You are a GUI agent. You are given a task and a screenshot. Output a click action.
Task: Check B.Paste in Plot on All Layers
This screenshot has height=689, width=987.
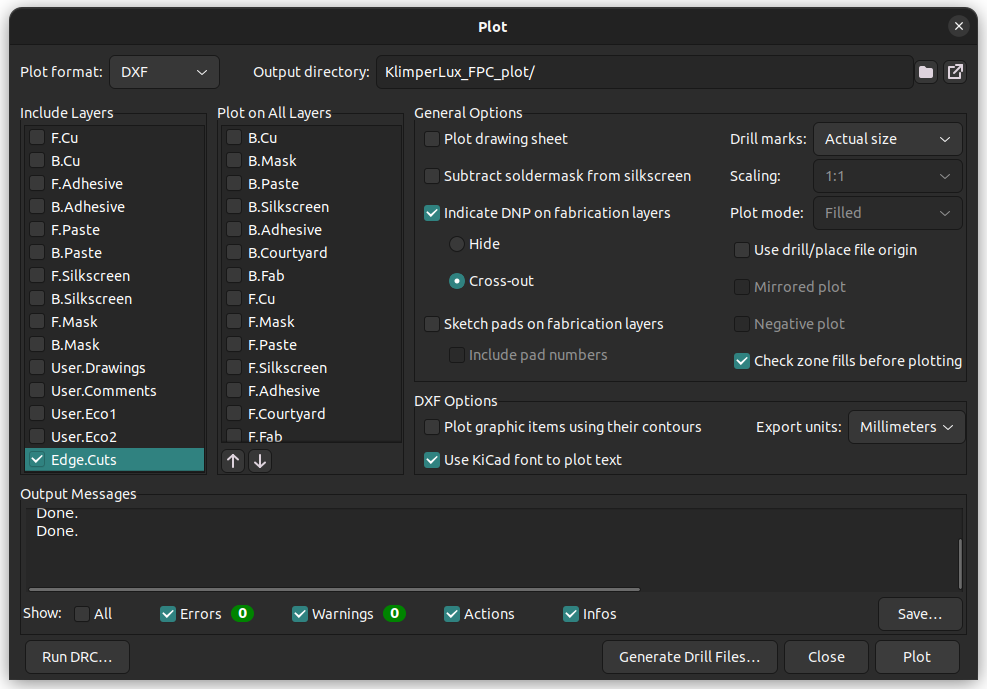(x=234, y=184)
